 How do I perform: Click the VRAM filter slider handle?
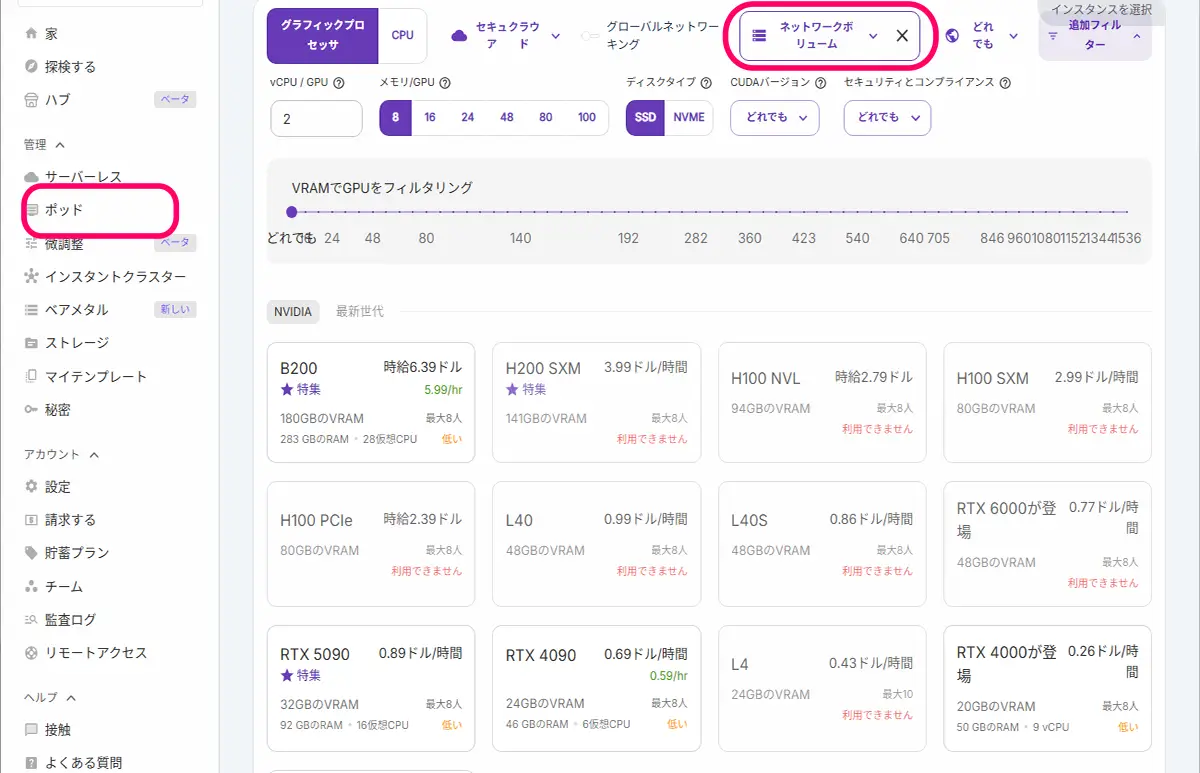pos(292,212)
